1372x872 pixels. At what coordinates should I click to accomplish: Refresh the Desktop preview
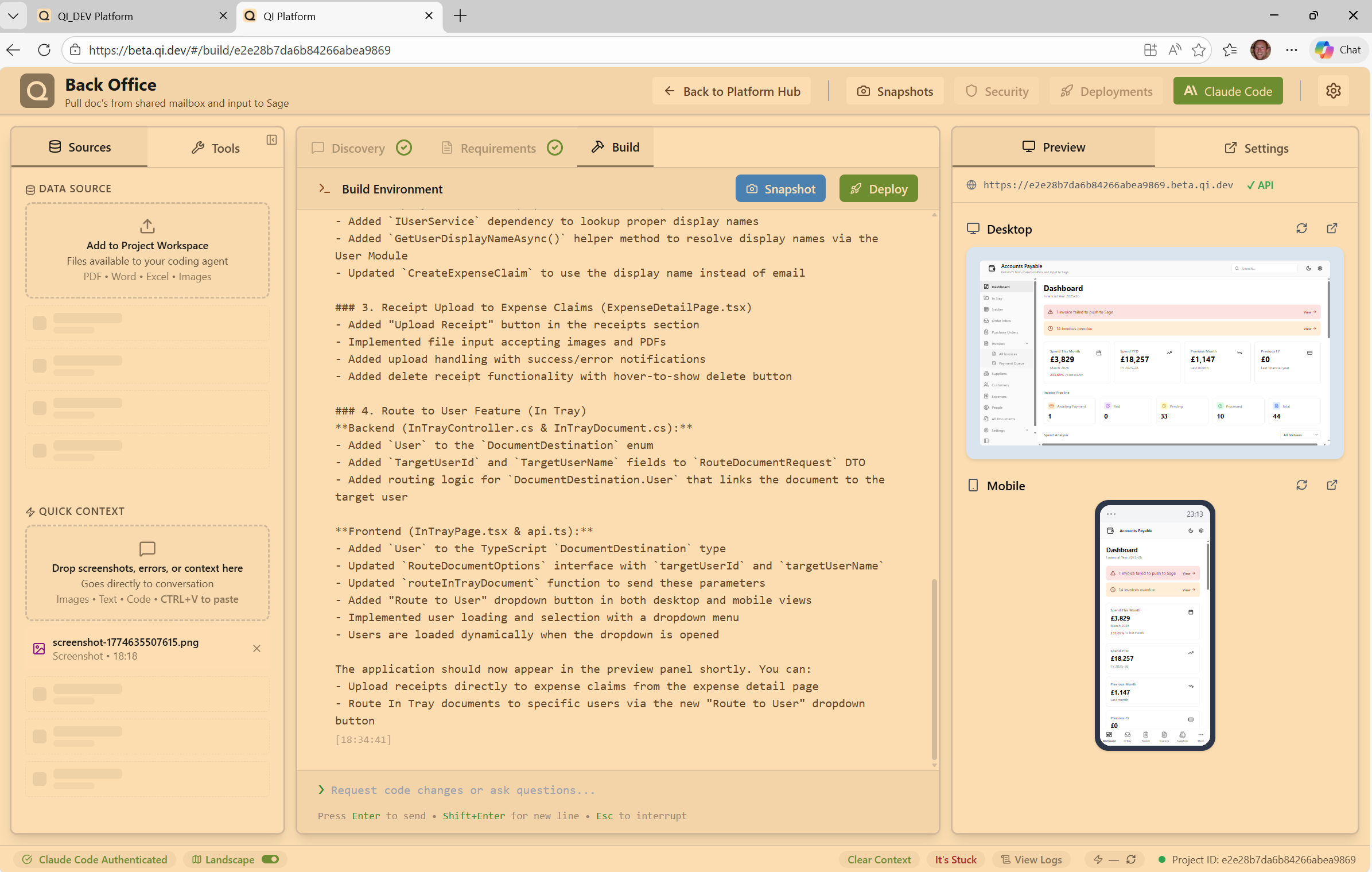tap(1301, 228)
